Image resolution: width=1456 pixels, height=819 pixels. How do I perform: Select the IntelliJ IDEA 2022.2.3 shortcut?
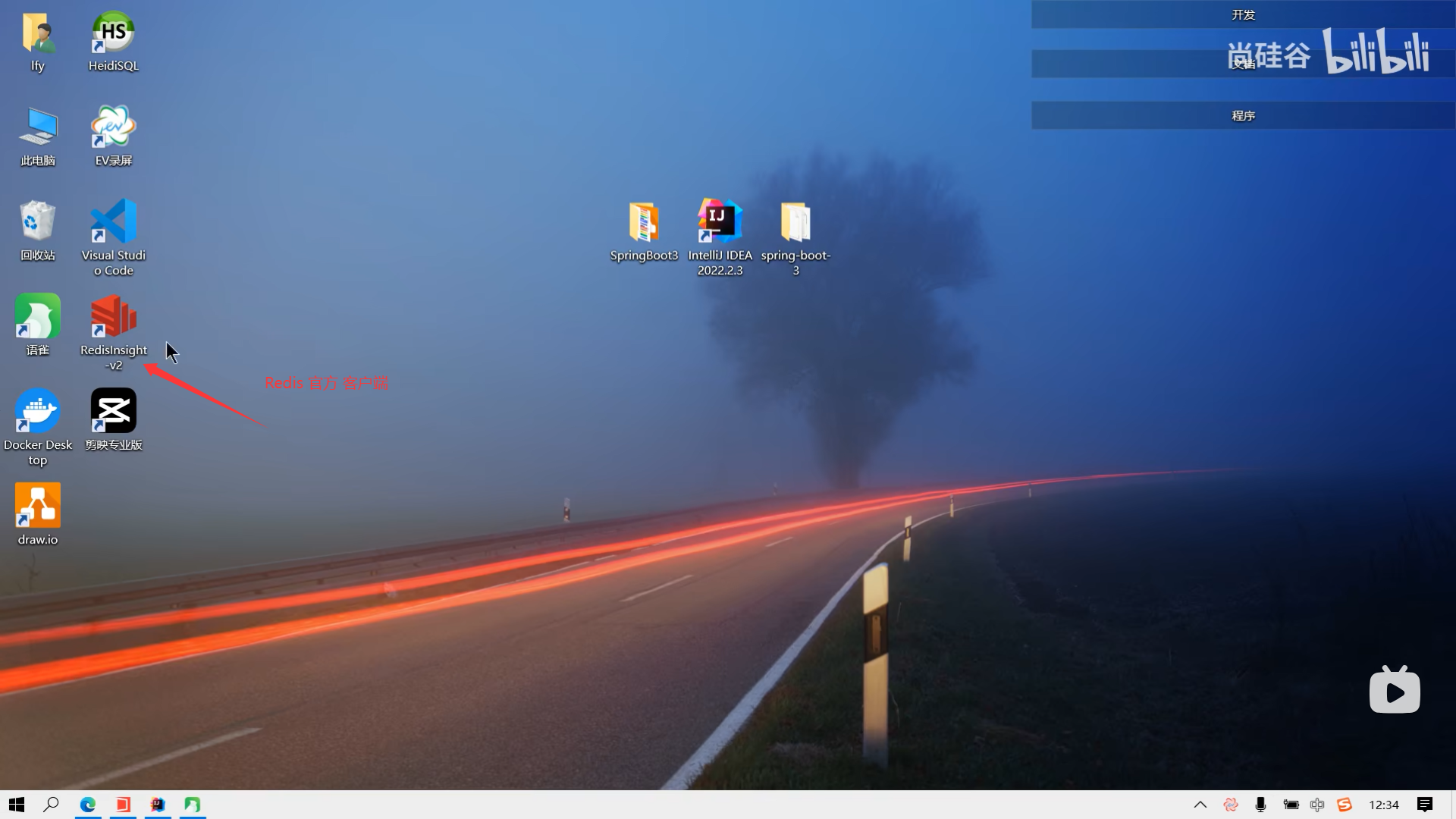point(720,221)
